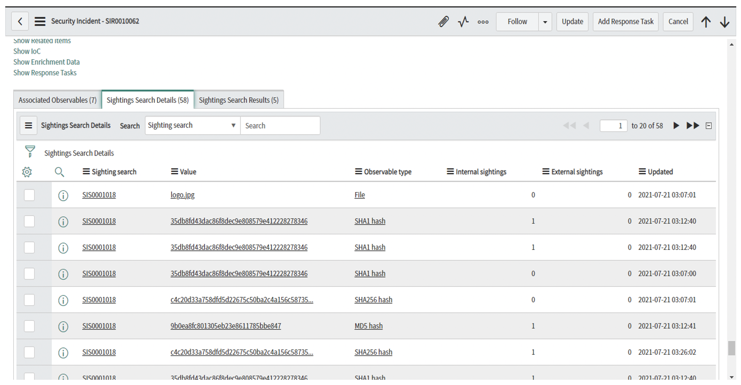Open more options ellipsis icon in header

click(x=483, y=22)
